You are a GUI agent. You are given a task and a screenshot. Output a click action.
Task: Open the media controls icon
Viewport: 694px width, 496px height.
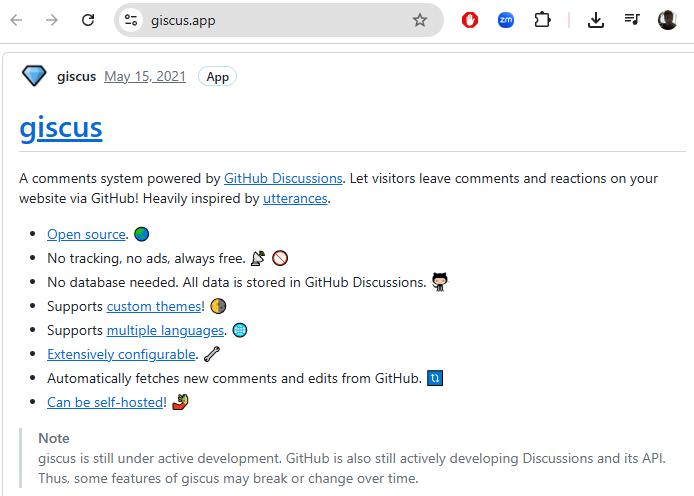[631, 20]
